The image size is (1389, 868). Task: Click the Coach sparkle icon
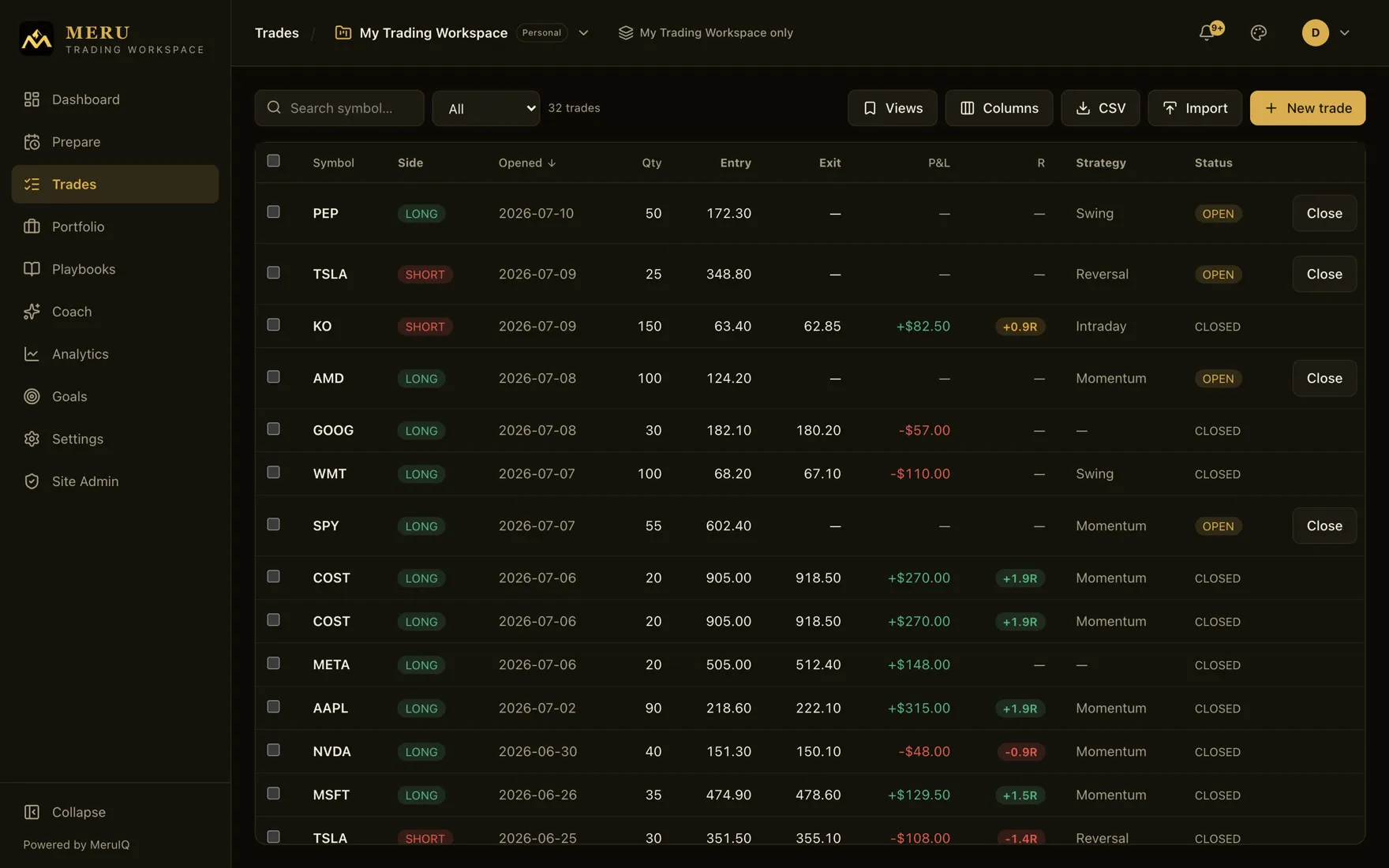[x=32, y=312]
